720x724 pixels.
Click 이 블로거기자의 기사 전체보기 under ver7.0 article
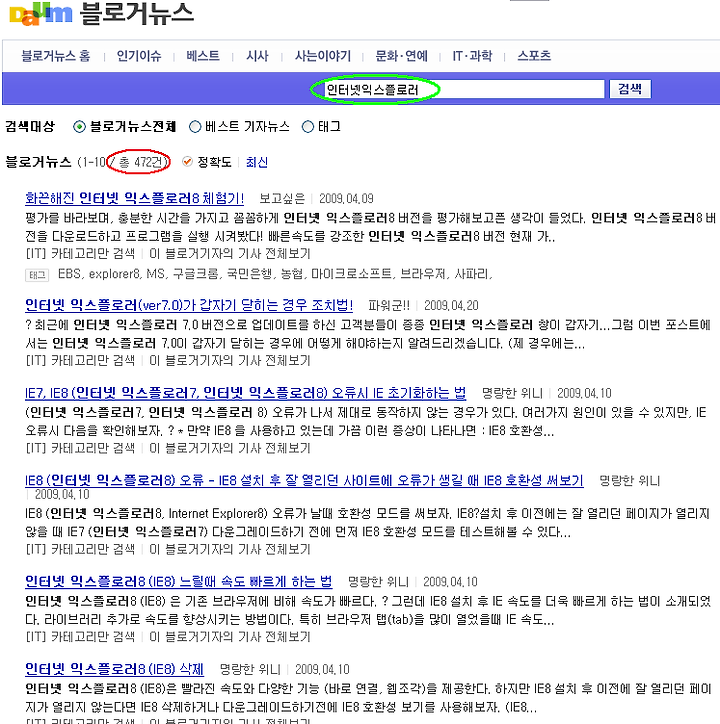pos(230,360)
